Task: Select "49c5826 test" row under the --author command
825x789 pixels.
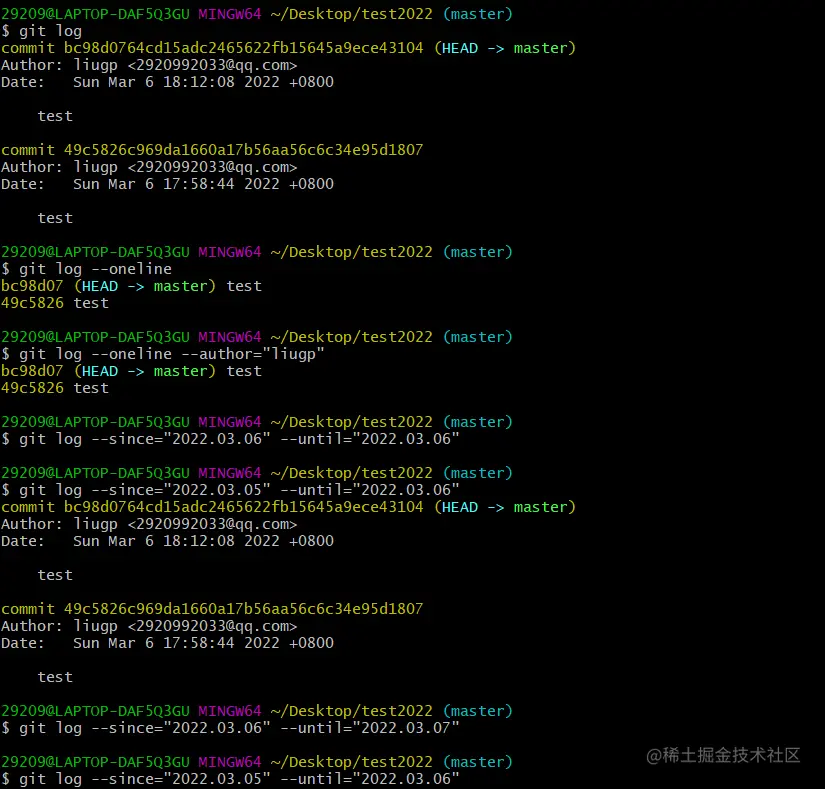Action: (x=55, y=388)
